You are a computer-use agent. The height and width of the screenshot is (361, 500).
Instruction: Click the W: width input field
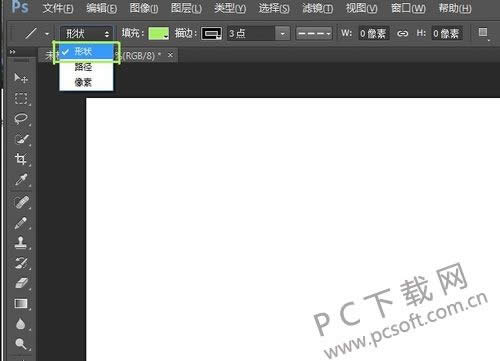(374, 34)
